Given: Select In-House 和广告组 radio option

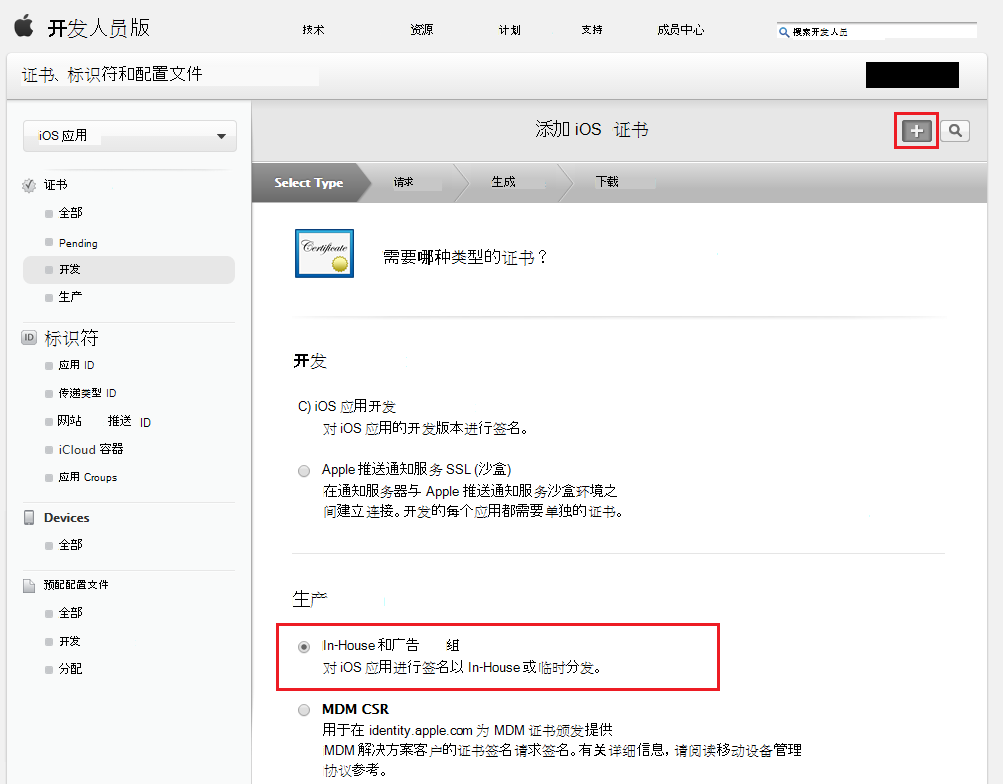Looking at the screenshot, I should click(x=304, y=647).
